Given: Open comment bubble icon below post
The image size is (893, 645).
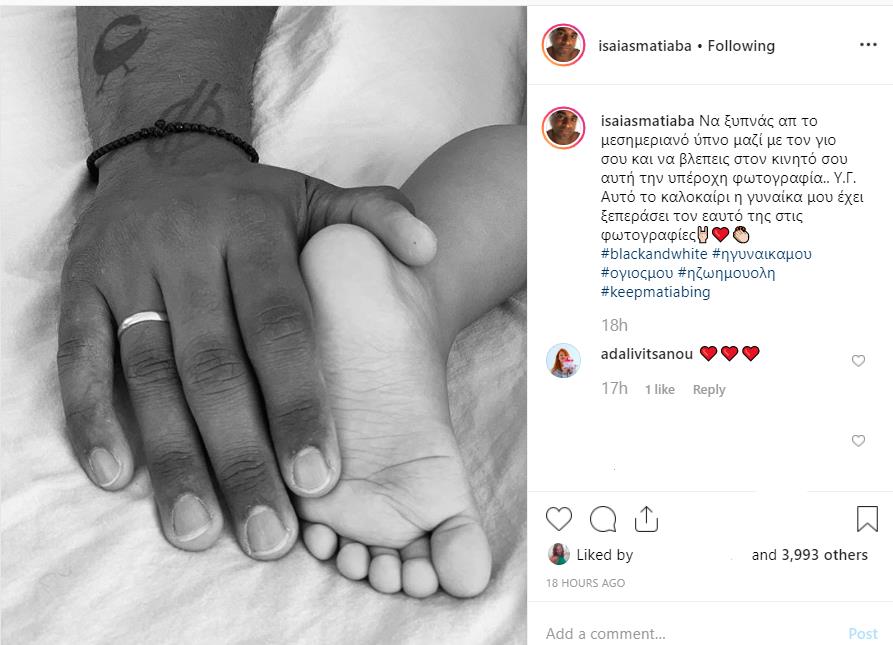Looking at the screenshot, I should 603,519.
